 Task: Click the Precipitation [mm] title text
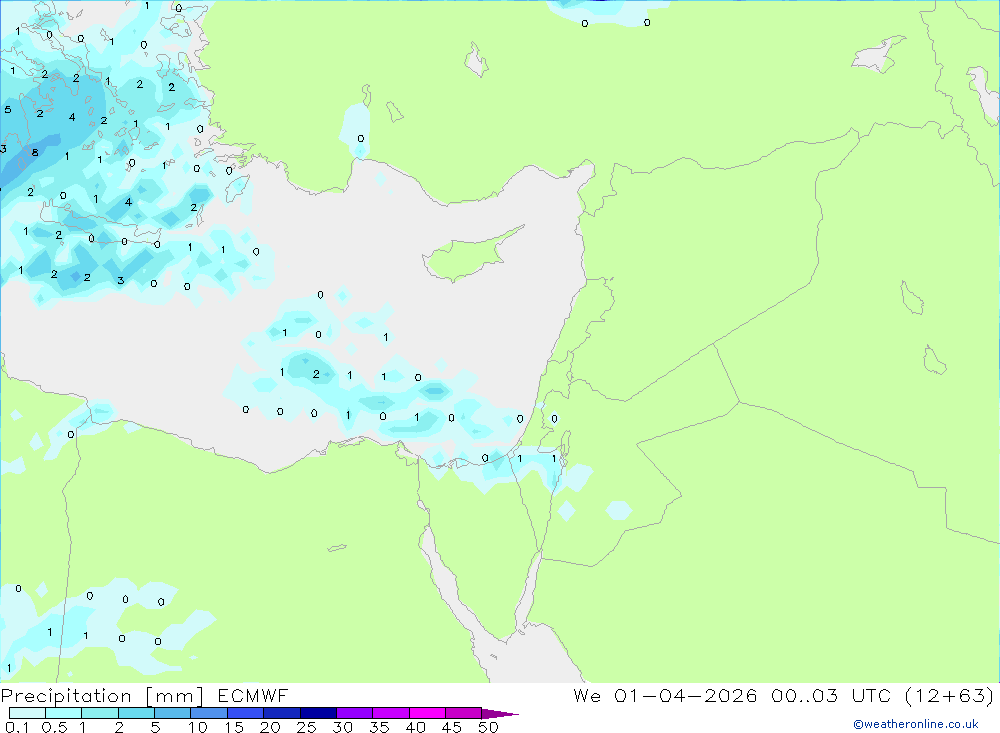point(102,695)
